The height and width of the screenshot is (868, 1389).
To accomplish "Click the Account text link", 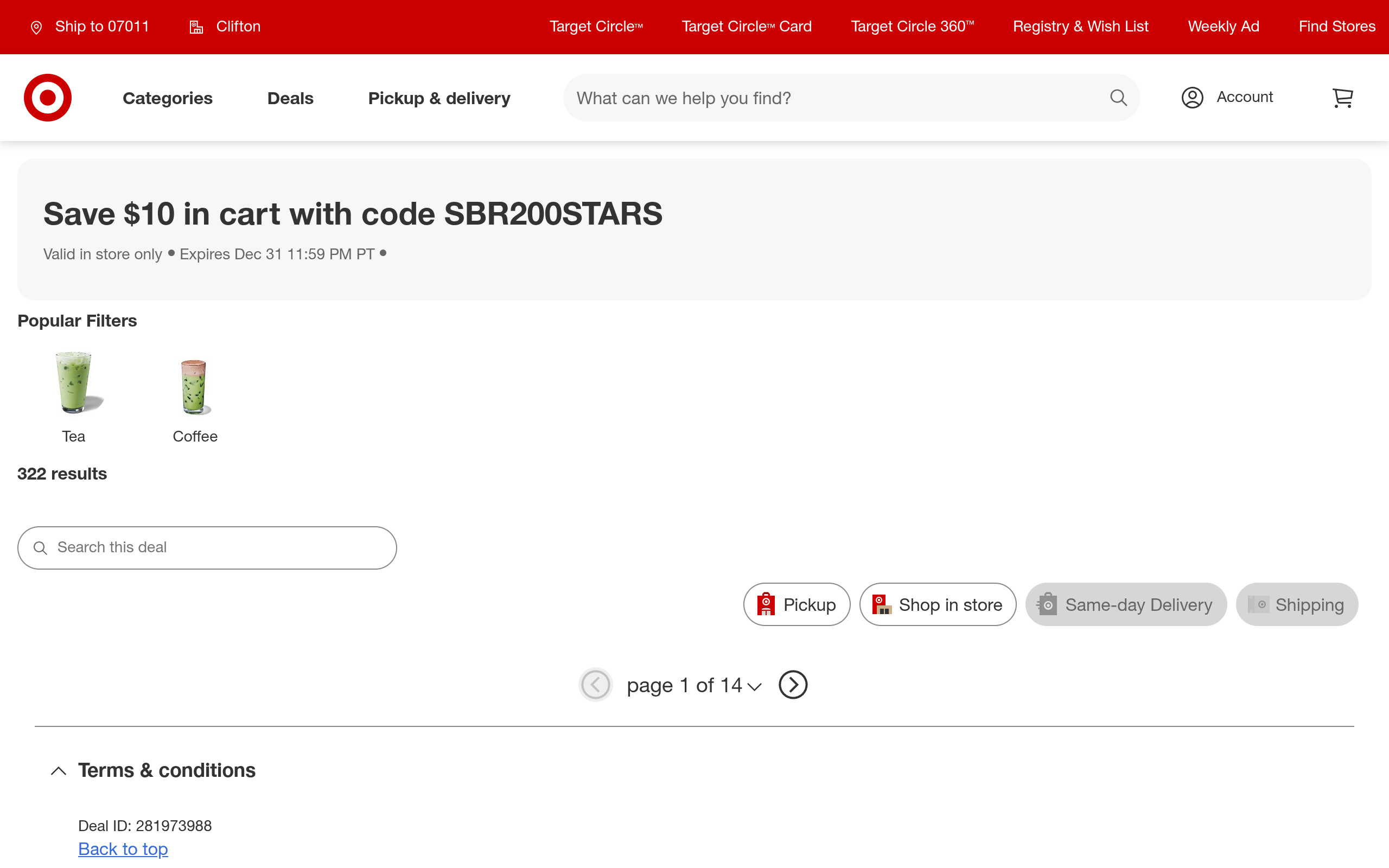I will click(1244, 97).
